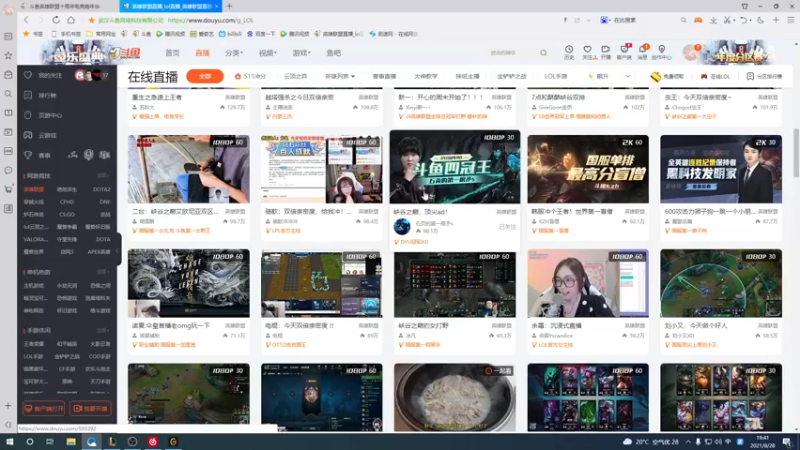Viewport: 800px width, 450px height.
Task: Open File Explorer from the taskbar
Action: (x=71, y=442)
